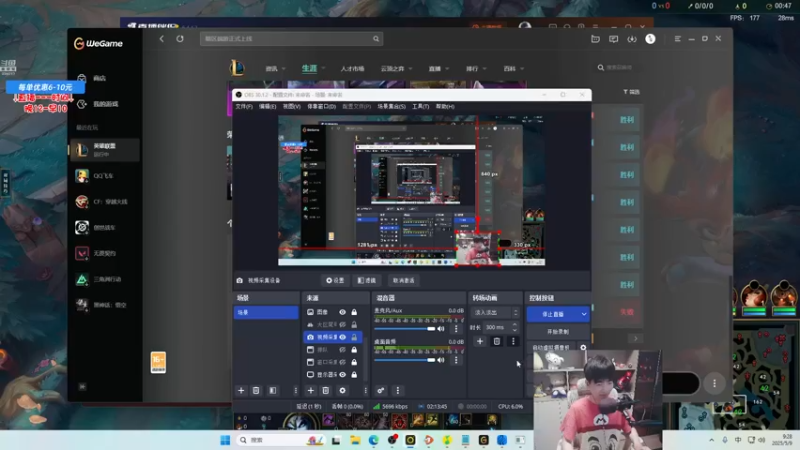Open OBS 停靠窗口(D) menu

(x=321, y=107)
